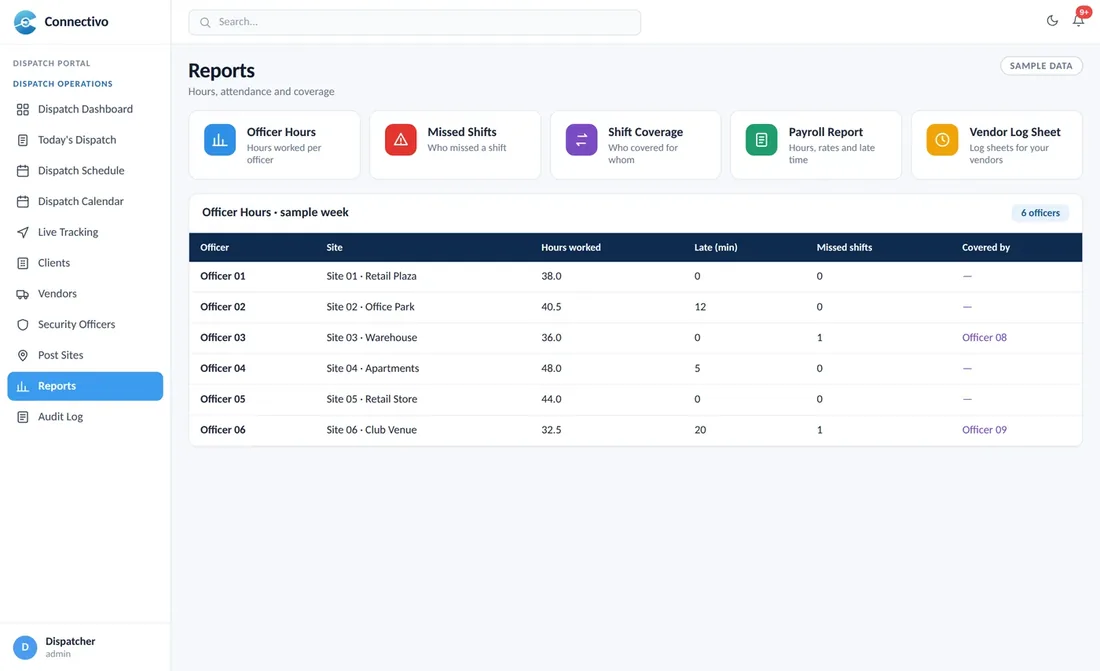Click Site 06 · Club Venue cell
The width and height of the screenshot is (1100, 671).
[371, 430]
